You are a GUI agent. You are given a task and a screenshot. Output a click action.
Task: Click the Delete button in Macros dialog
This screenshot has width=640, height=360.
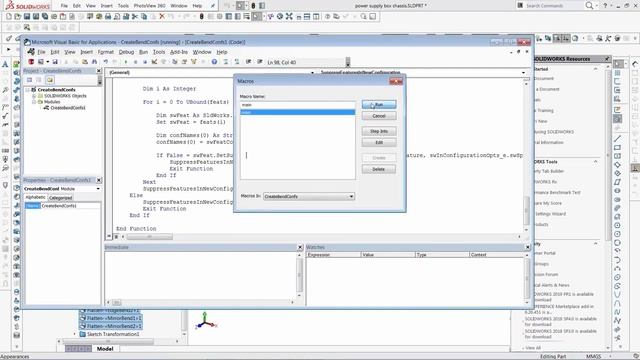379,169
